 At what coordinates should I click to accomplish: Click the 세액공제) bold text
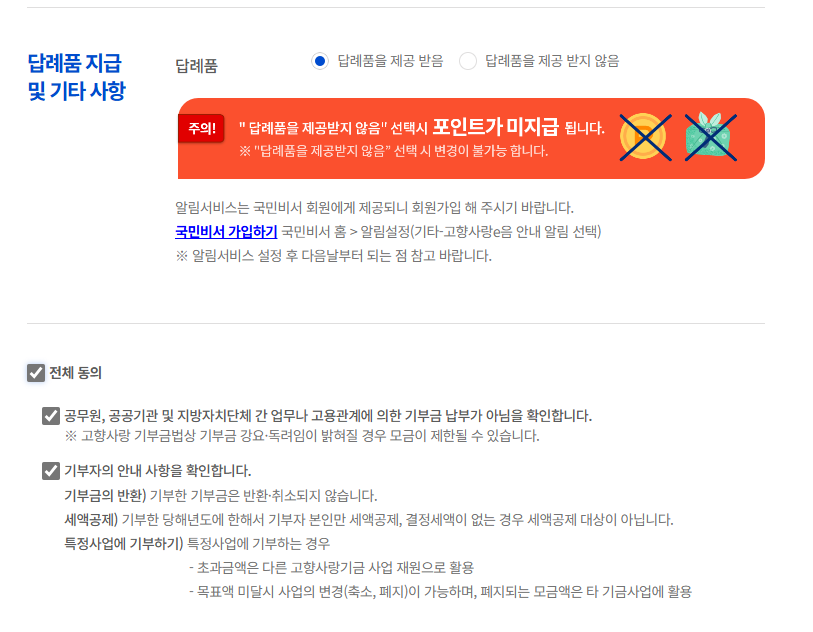coord(91,519)
